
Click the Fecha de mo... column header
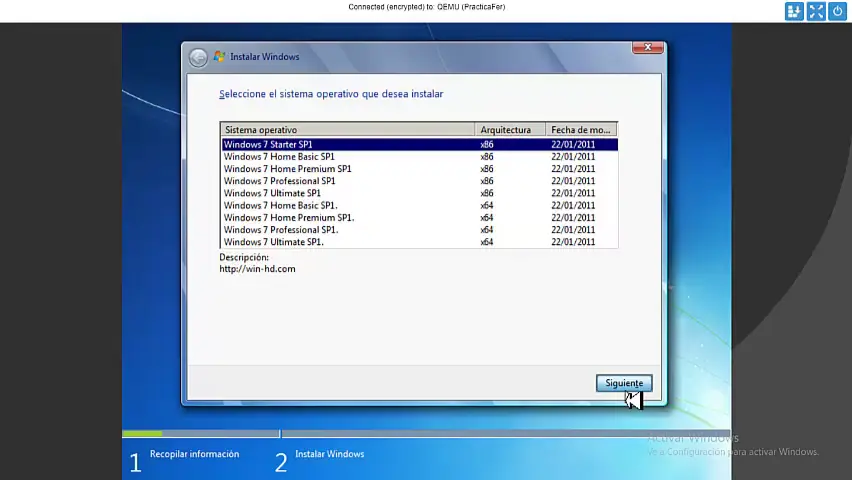pyautogui.click(x=581, y=129)
